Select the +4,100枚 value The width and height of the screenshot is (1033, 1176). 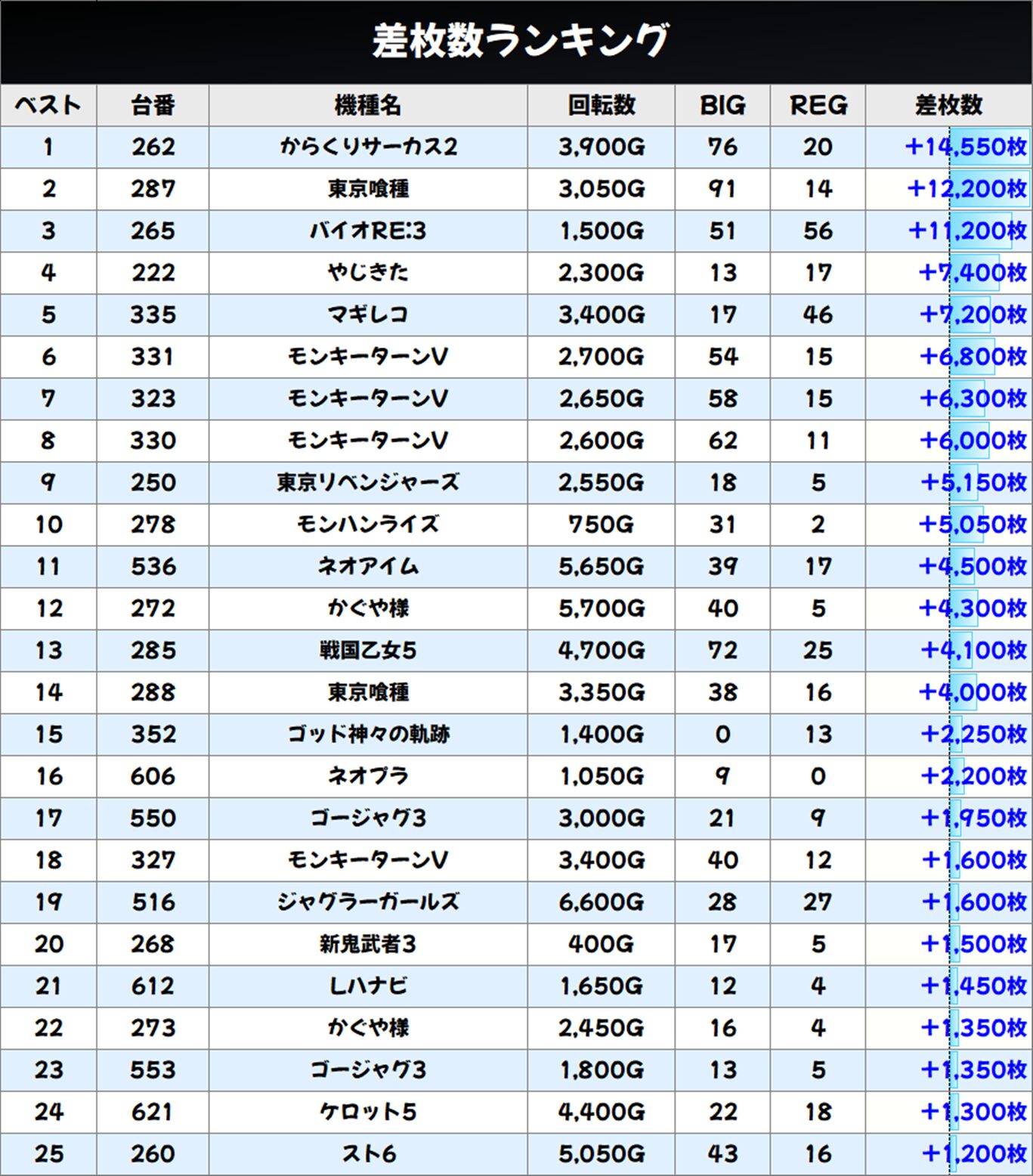(973, 650)
